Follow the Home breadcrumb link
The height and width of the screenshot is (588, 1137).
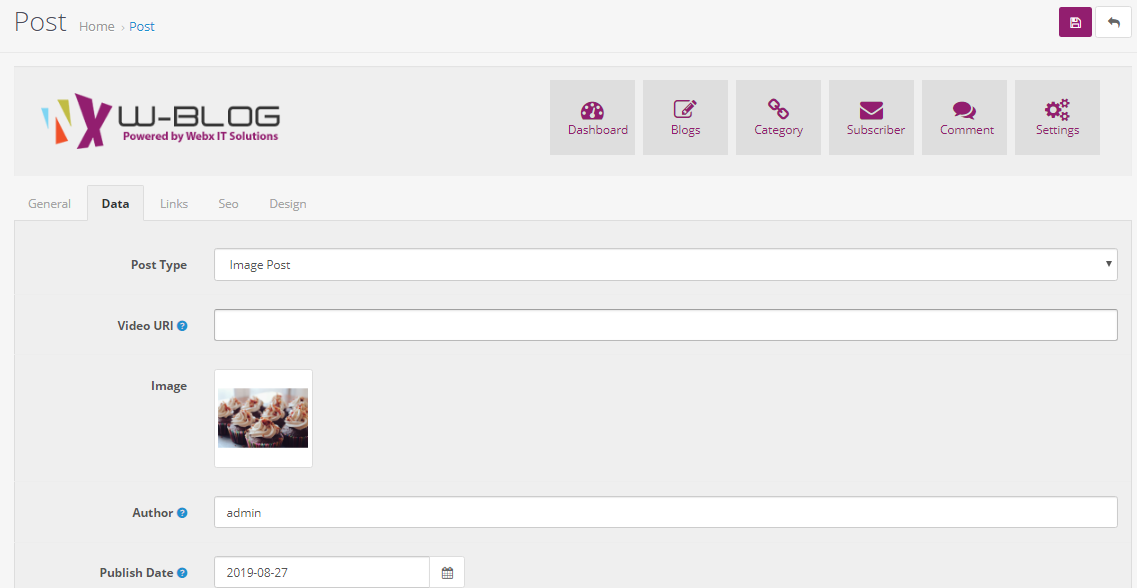point(96,27)
